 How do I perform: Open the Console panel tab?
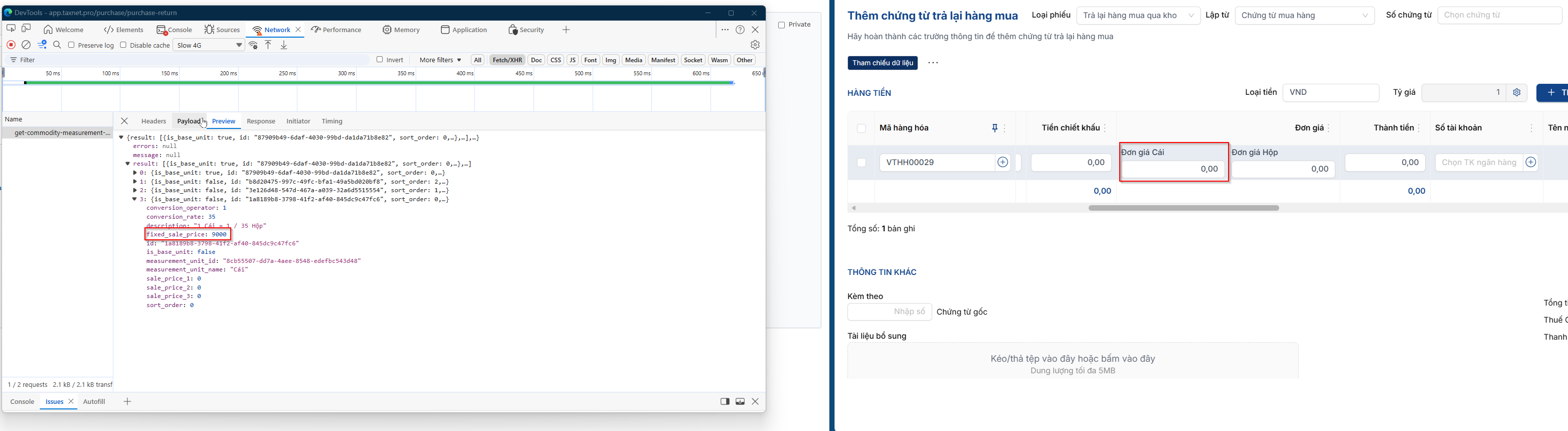coord(177,30)
